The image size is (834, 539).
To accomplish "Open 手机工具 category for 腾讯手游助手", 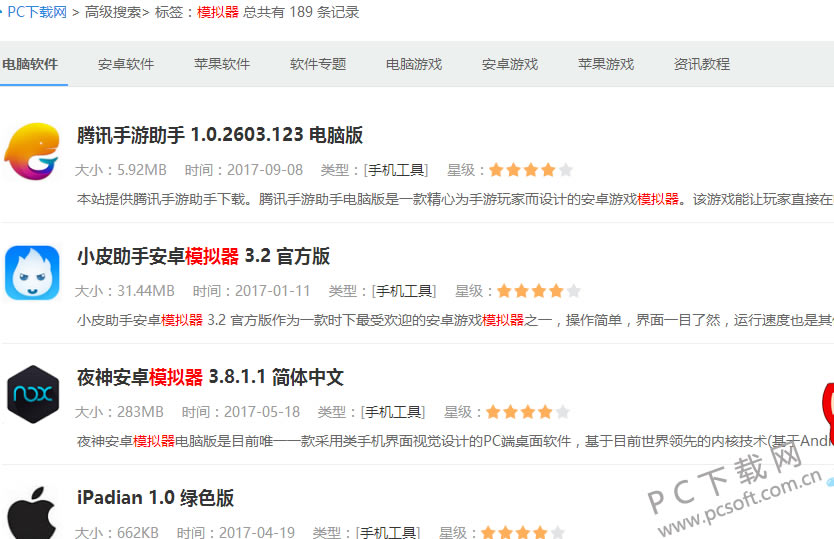I will click(x=396, y=170).
